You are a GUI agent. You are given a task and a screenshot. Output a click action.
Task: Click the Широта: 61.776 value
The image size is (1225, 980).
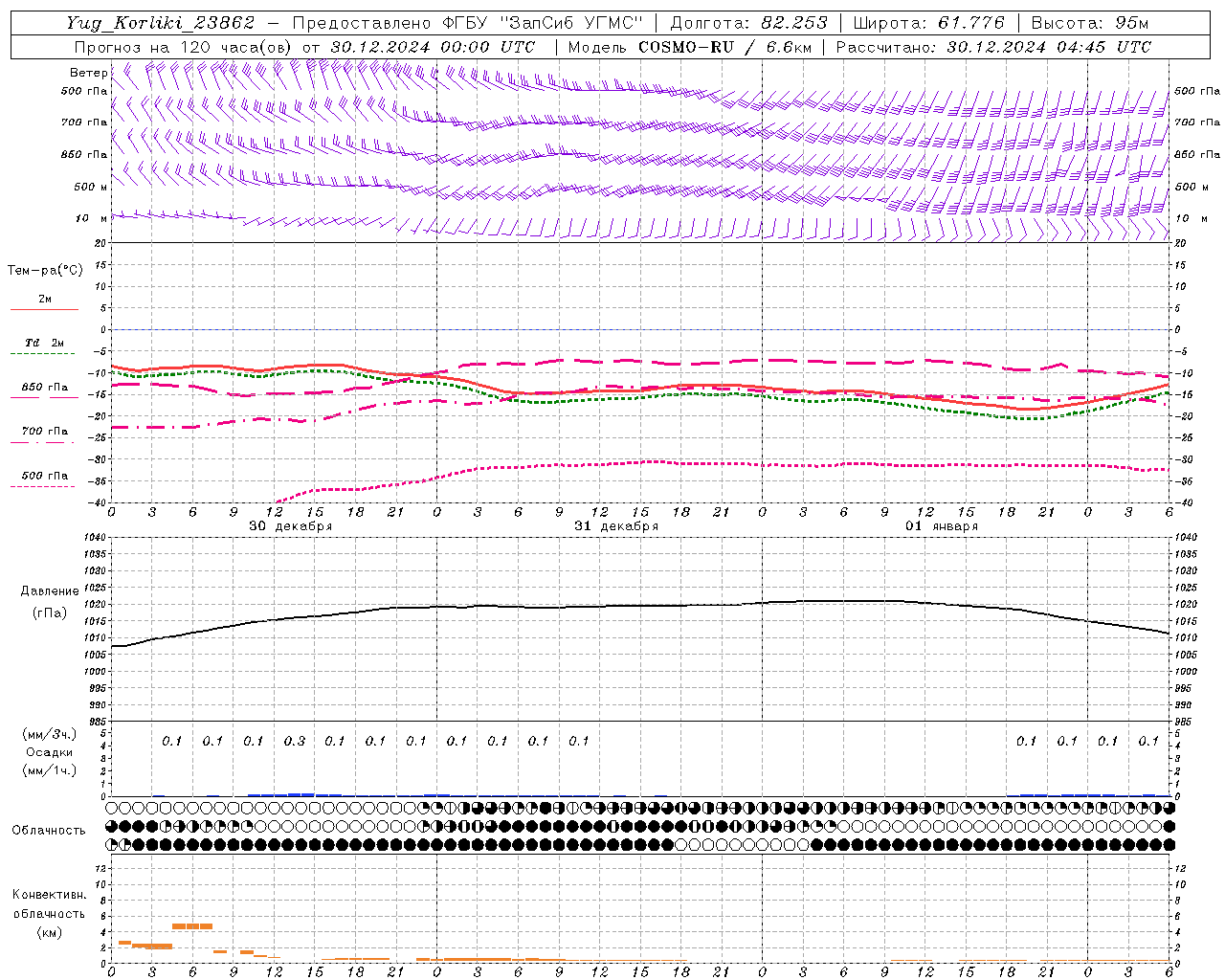pos(928,23)
